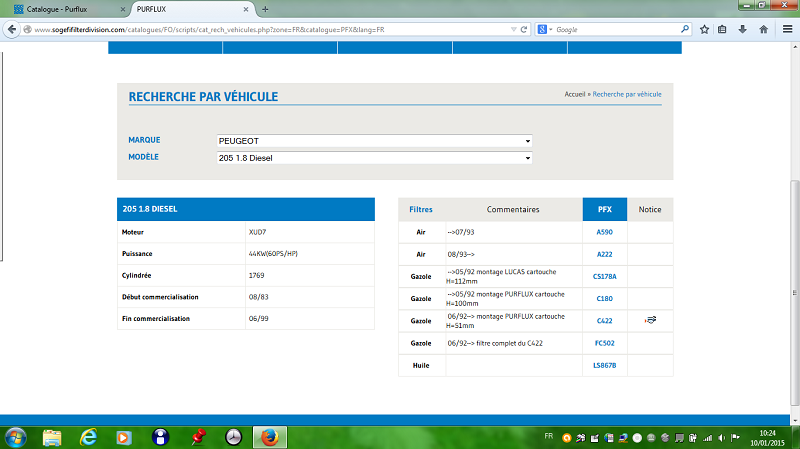Image resolution: width=800 pixels, height=449 pixels.
Task: Select the 44KW(60PS/HP) power value
Action: 273,254
